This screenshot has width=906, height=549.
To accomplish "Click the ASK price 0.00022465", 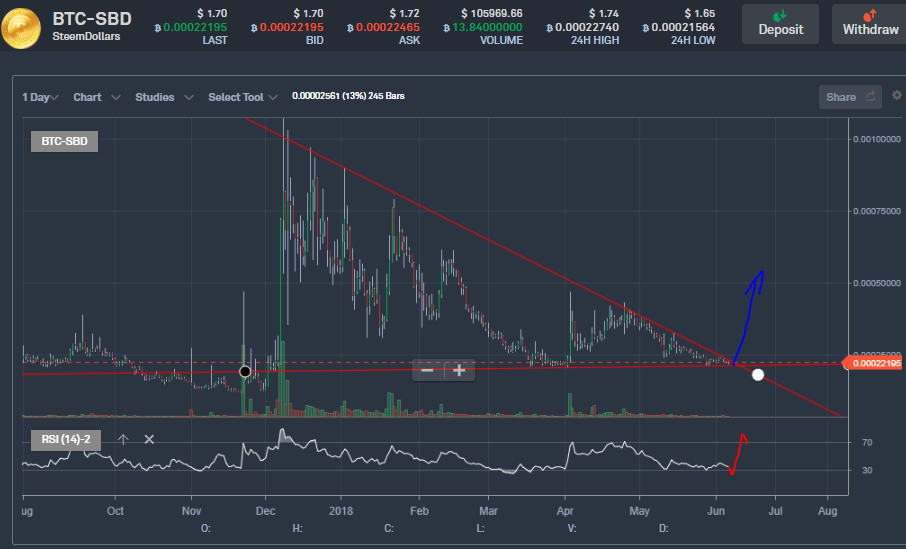I will 383,27.
